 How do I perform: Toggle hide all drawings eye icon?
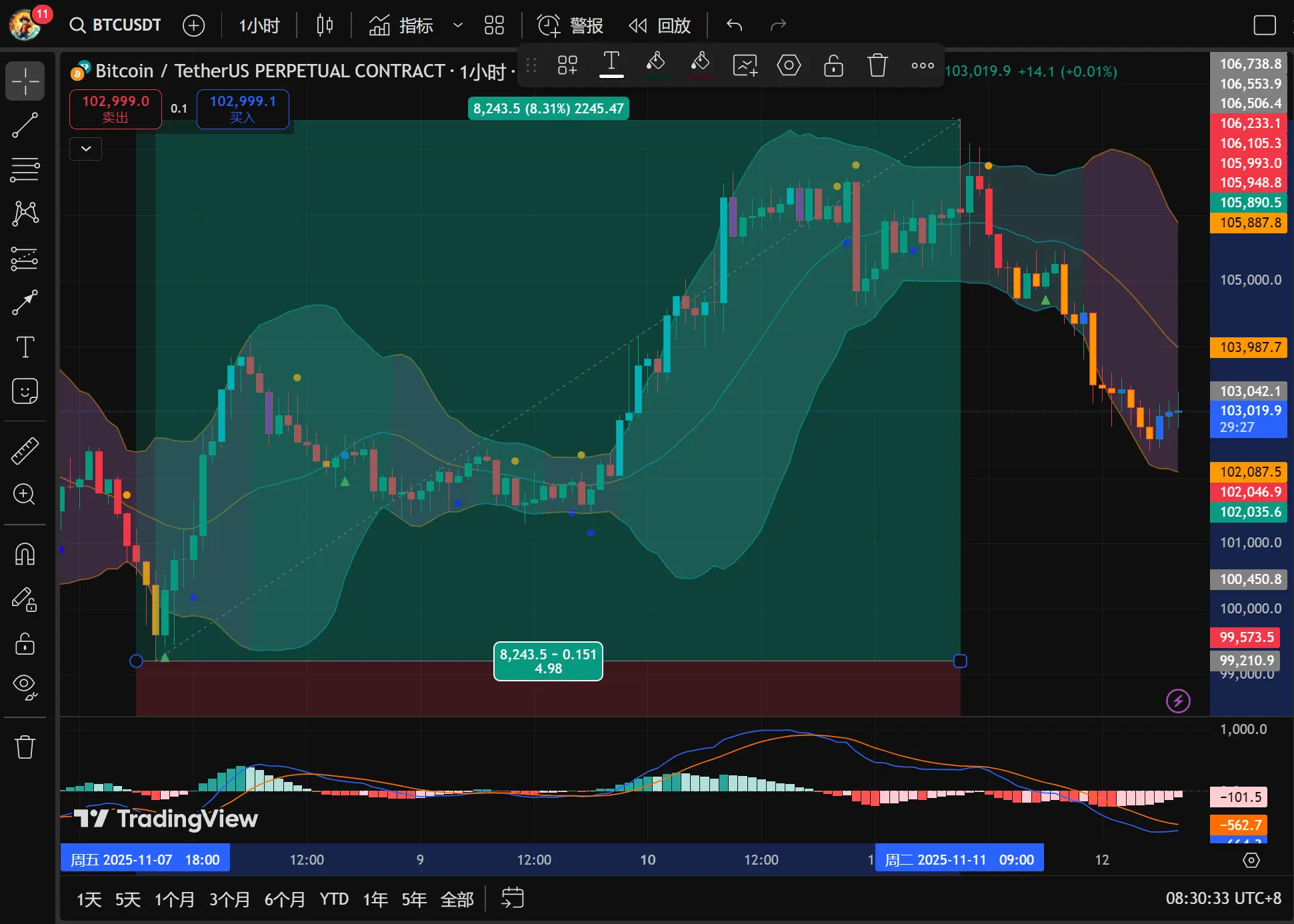pyautogui.click(x=25, y=685)
